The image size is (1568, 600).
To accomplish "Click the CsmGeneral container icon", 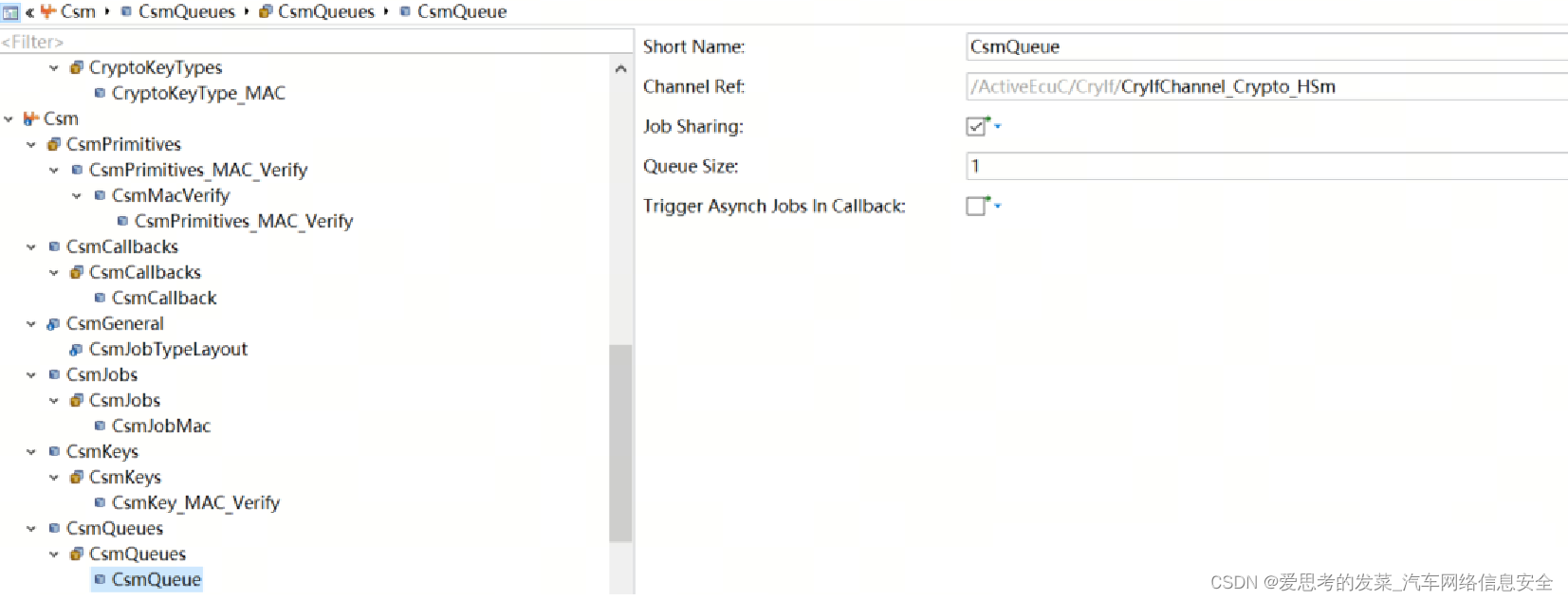I will click(x=54, y=323).
